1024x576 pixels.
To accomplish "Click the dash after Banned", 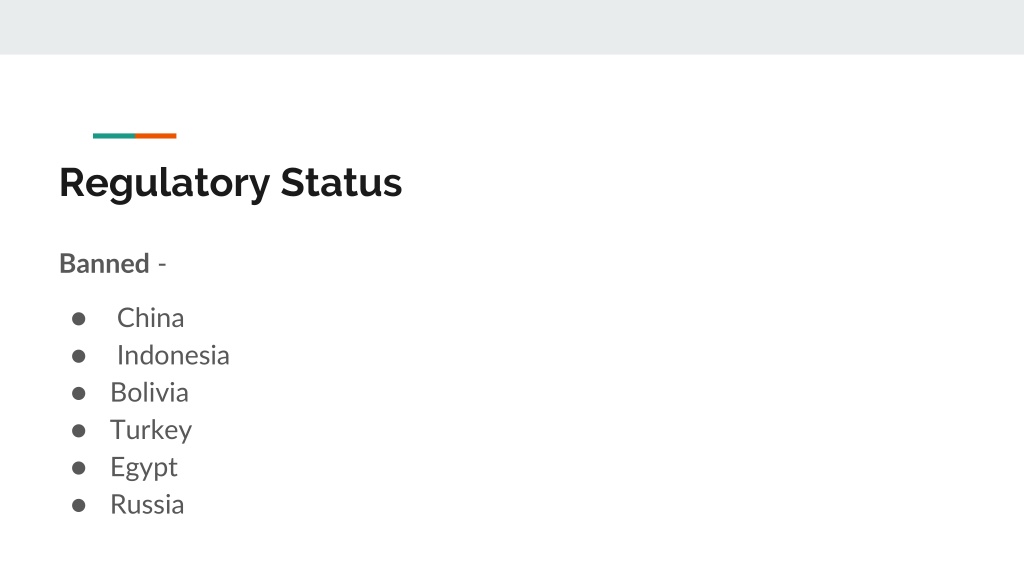I will (x=162, y=264).
